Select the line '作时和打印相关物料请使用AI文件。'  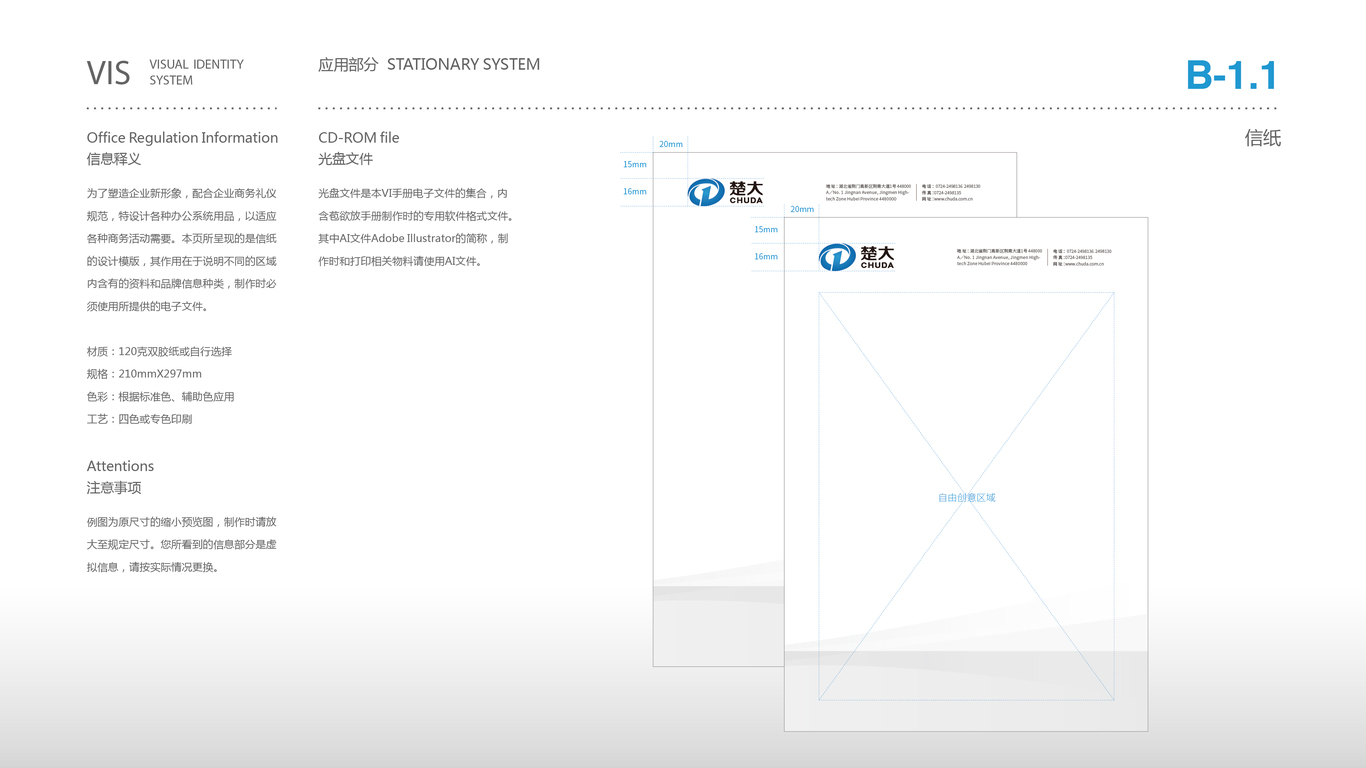pyautogui.click(x=402, y=261)
